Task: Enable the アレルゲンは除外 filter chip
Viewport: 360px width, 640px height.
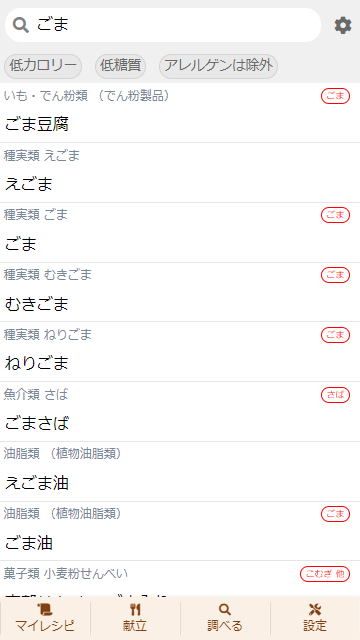Action: [x=218, y=66]
